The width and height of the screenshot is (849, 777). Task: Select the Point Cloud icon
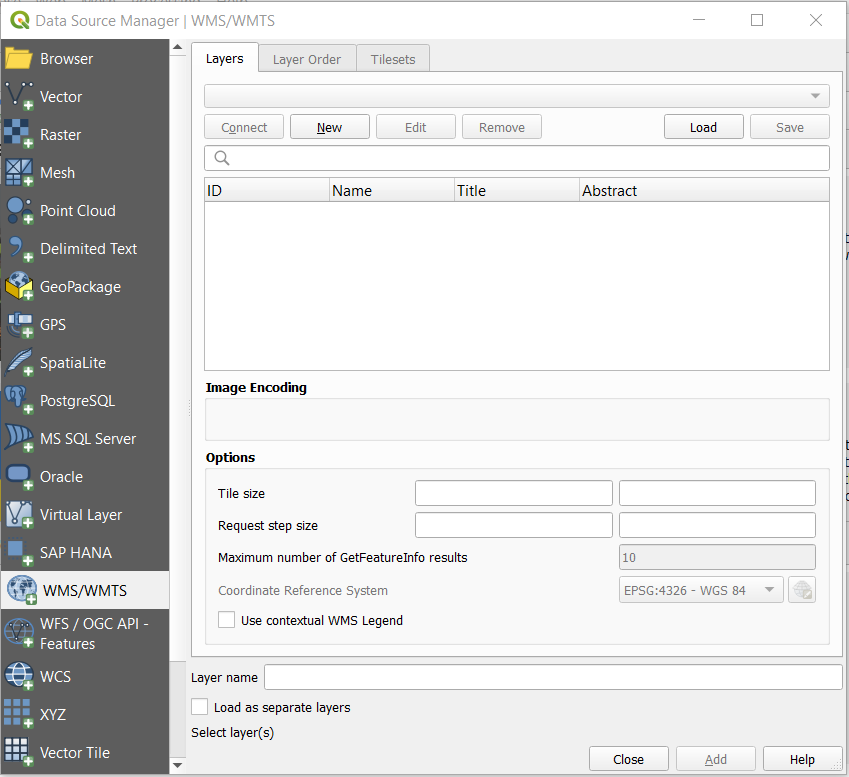19,211
